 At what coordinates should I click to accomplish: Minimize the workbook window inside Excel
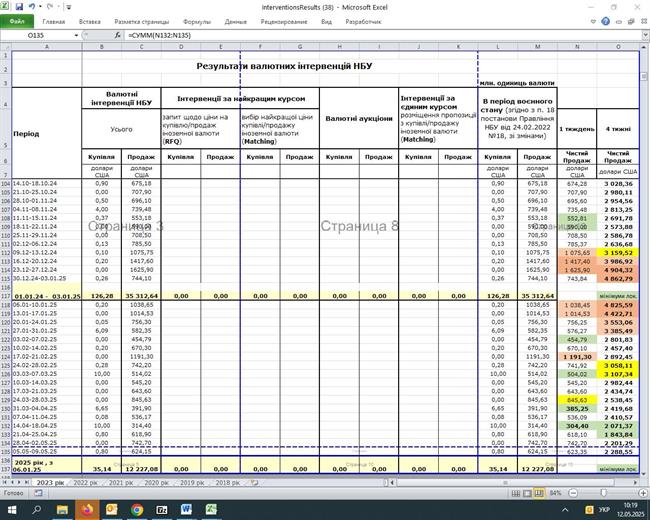pos(618,22)
